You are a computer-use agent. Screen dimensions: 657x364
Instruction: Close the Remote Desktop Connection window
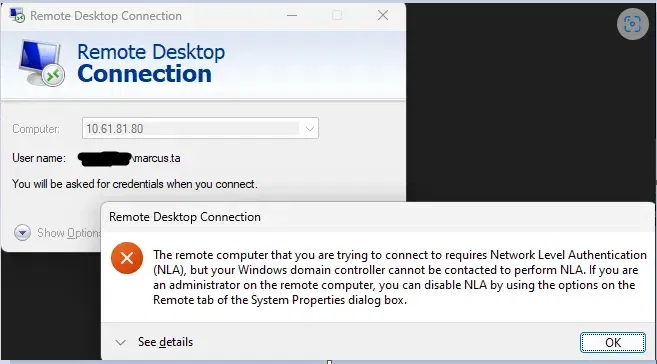383,15
